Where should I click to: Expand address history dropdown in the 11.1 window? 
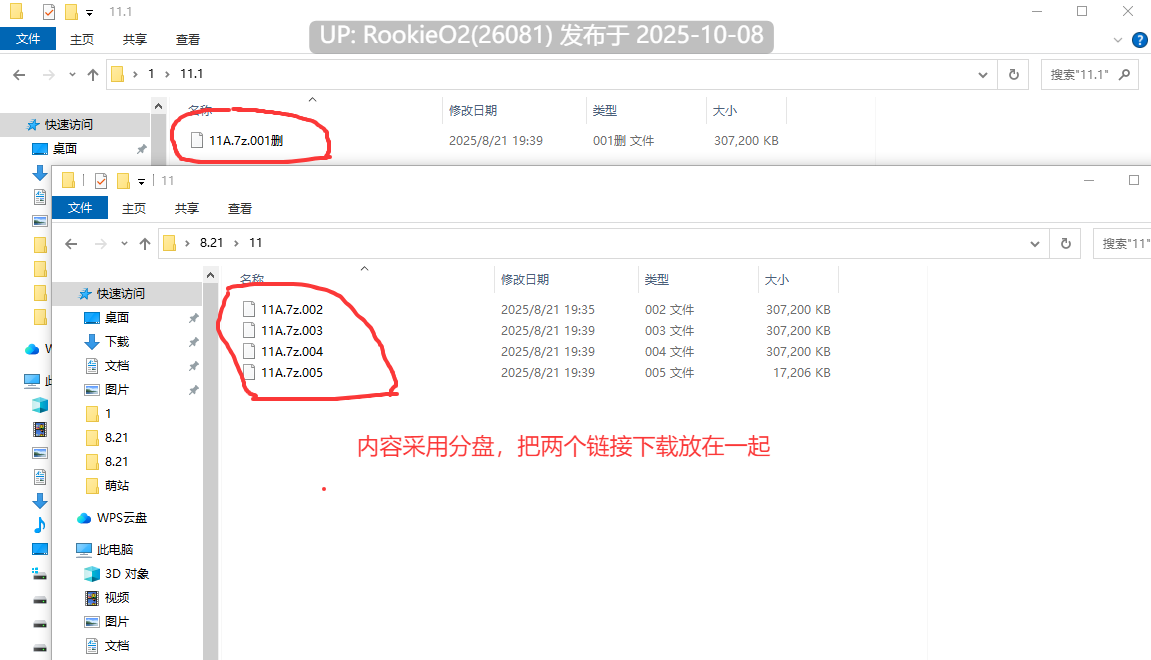983,75
